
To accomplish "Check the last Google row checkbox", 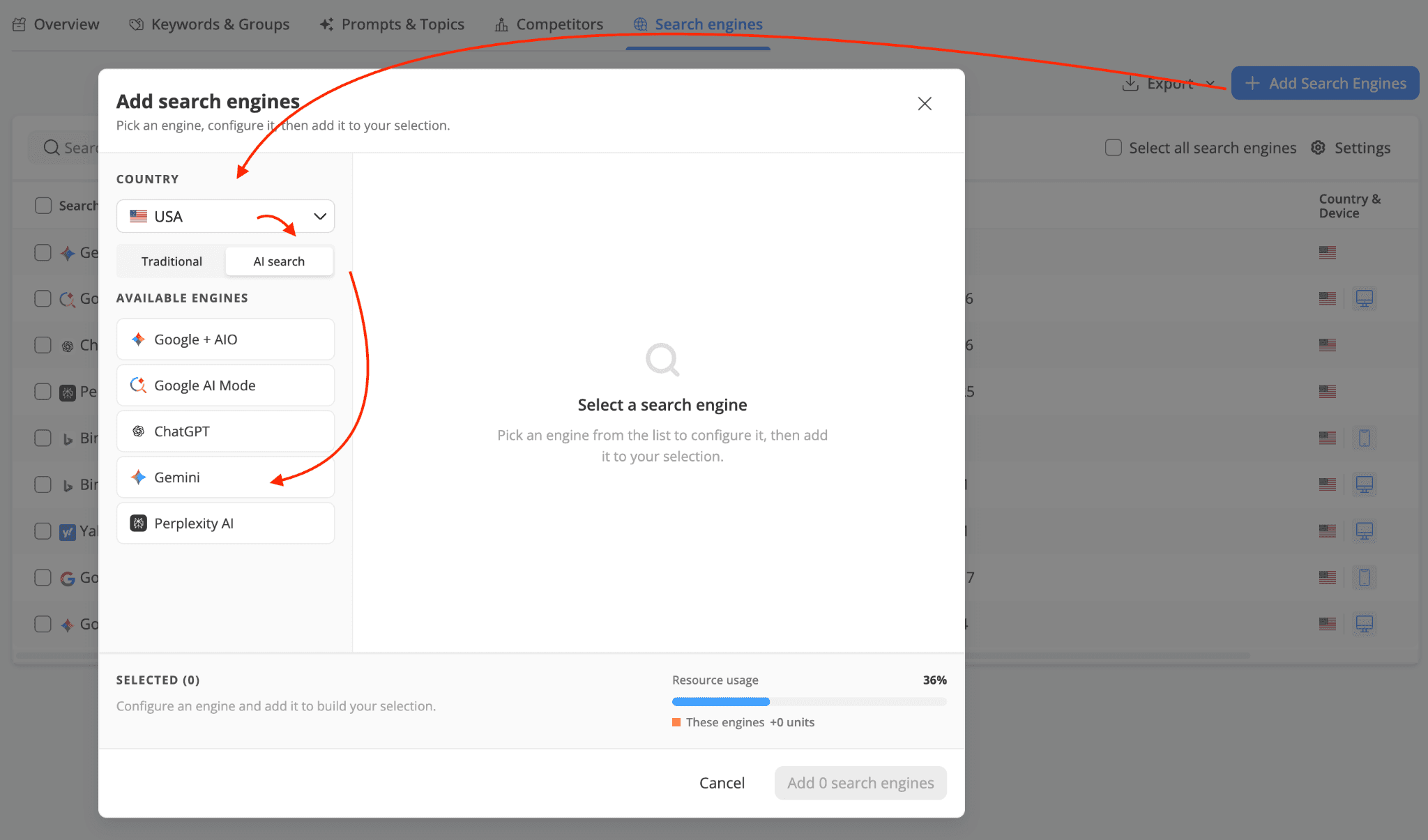I will (43, 624).
